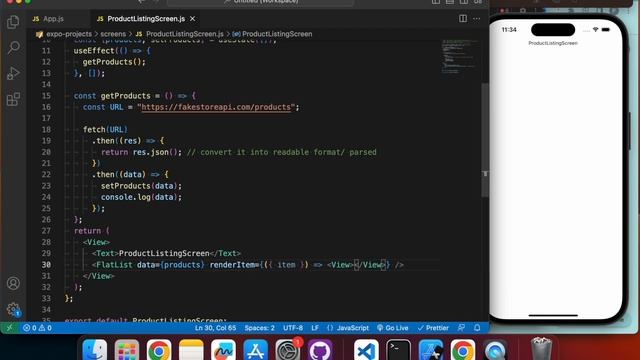Click the feedback icon in the status bar
The image size is (640, 360).
(x=461, y=328)
